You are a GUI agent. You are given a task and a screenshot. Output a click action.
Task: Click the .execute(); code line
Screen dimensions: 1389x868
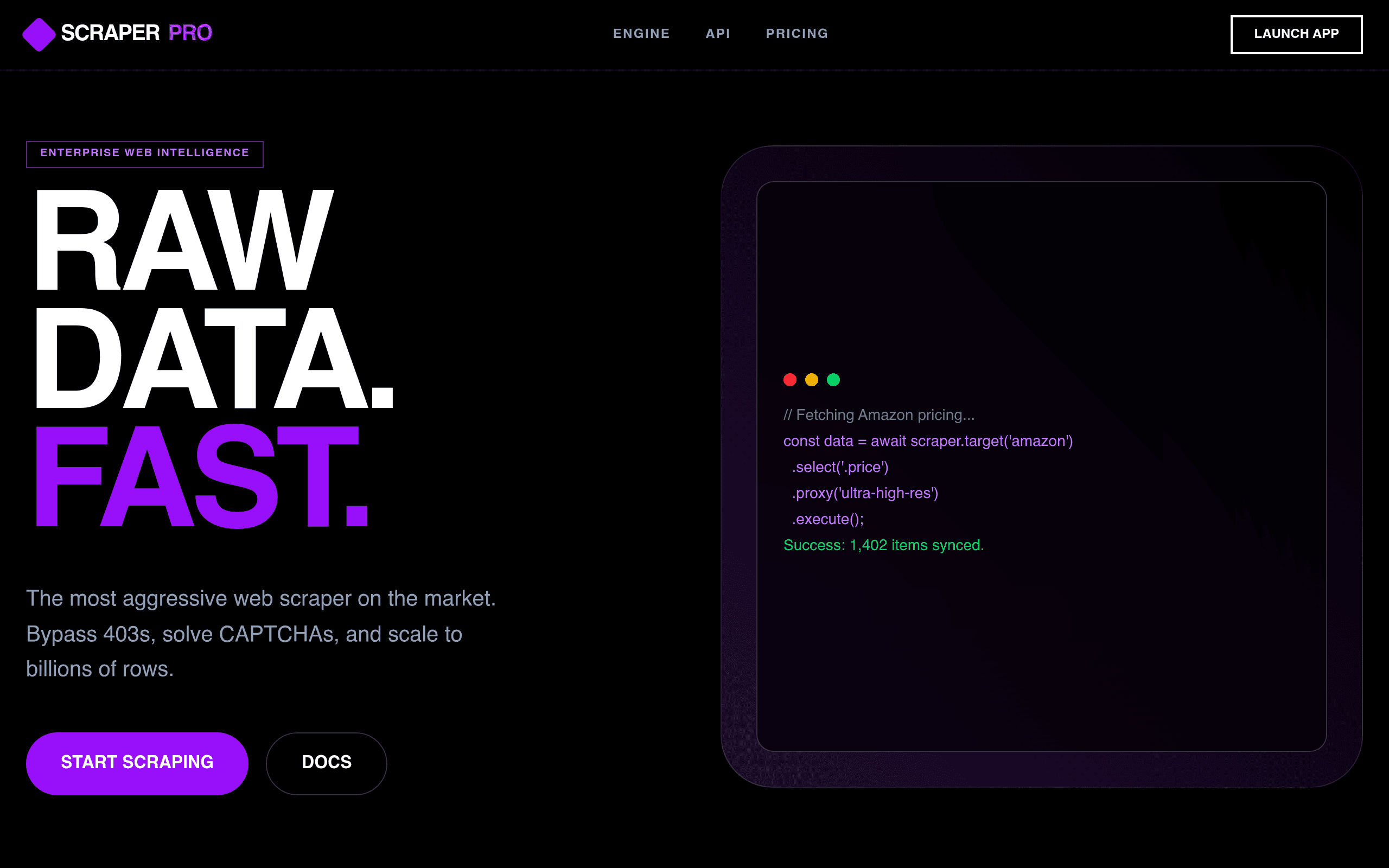827,519
